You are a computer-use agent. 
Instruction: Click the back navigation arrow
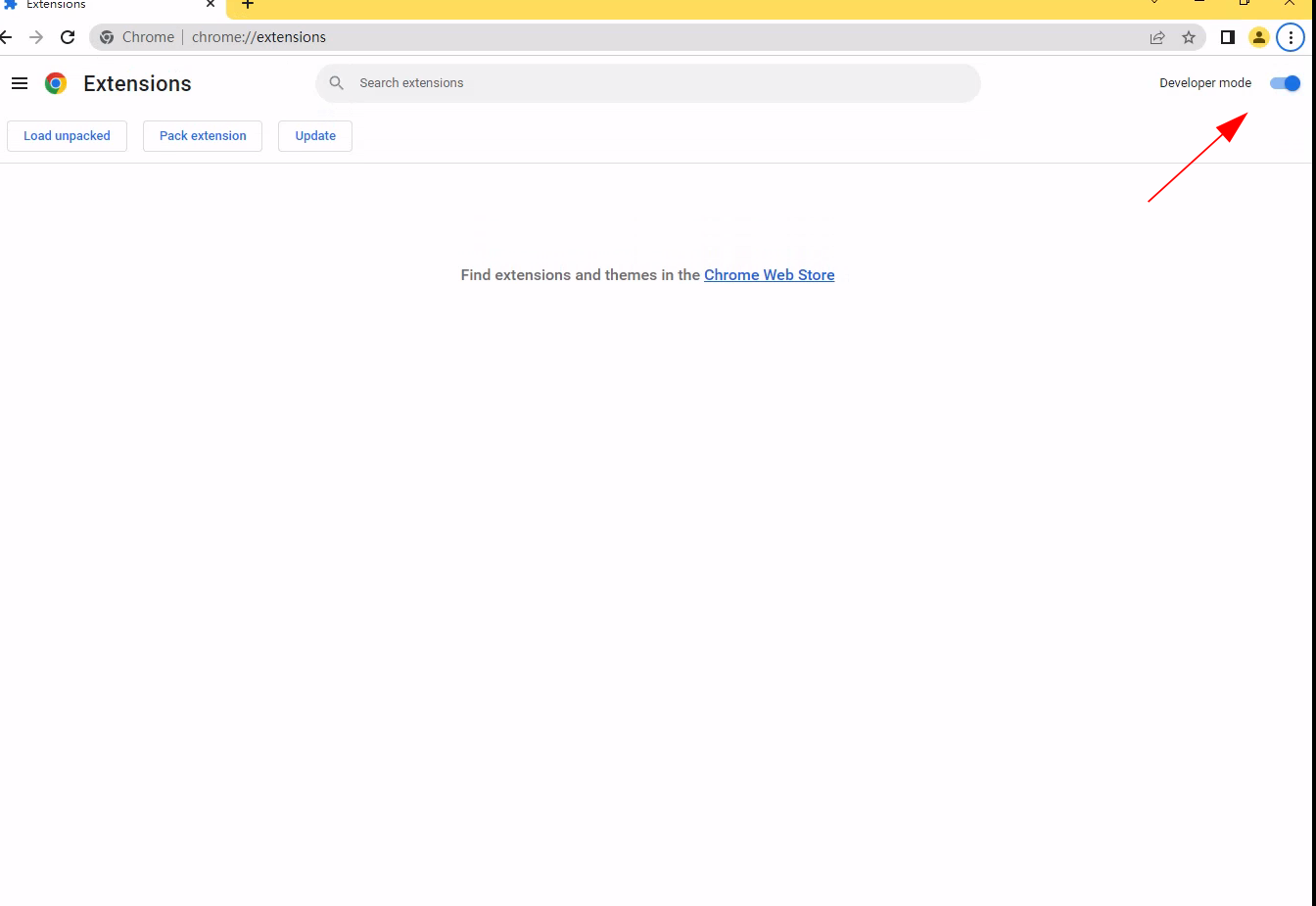(x=6, y=37)
